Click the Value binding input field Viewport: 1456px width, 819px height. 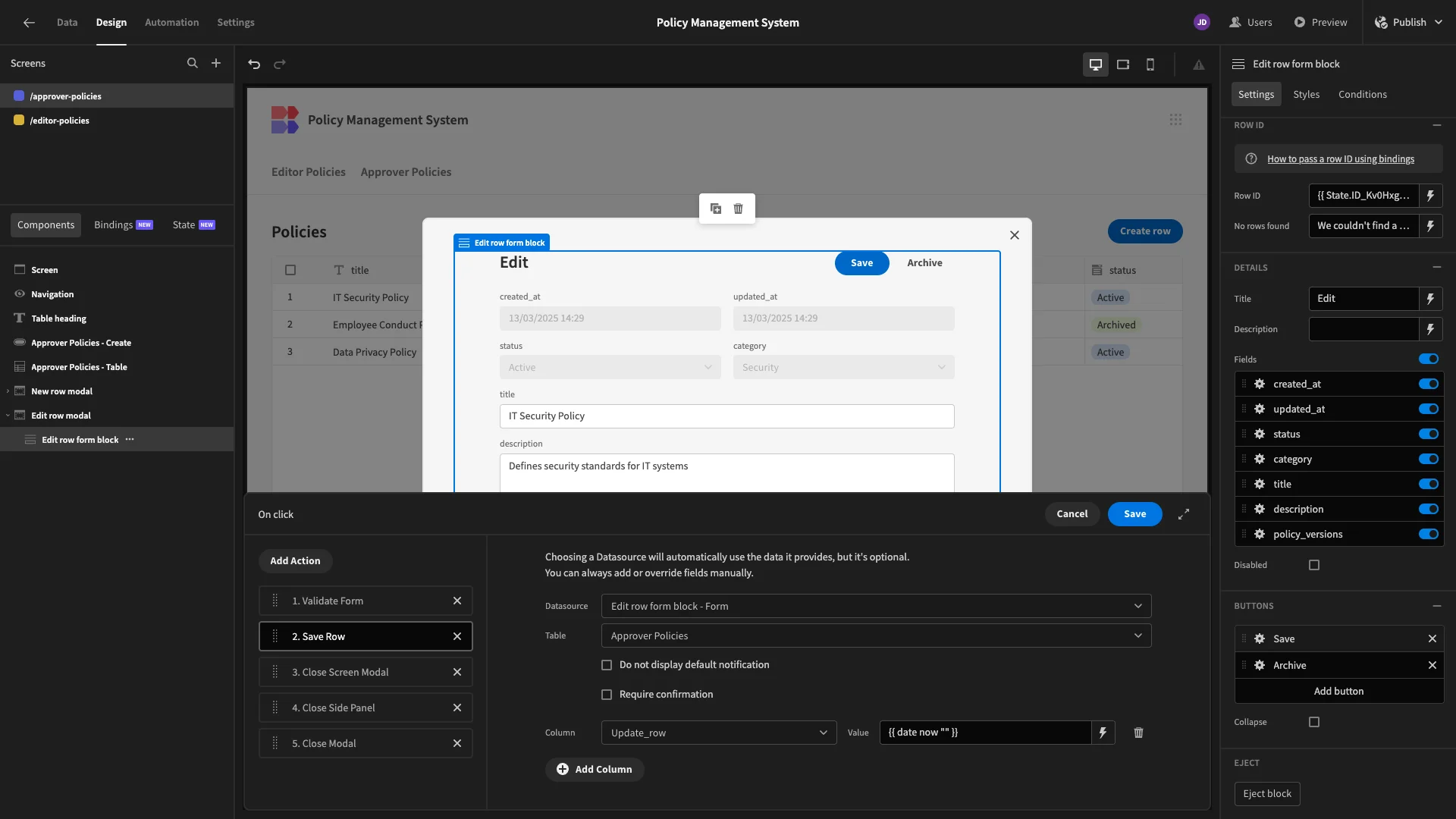pos(984,733)
